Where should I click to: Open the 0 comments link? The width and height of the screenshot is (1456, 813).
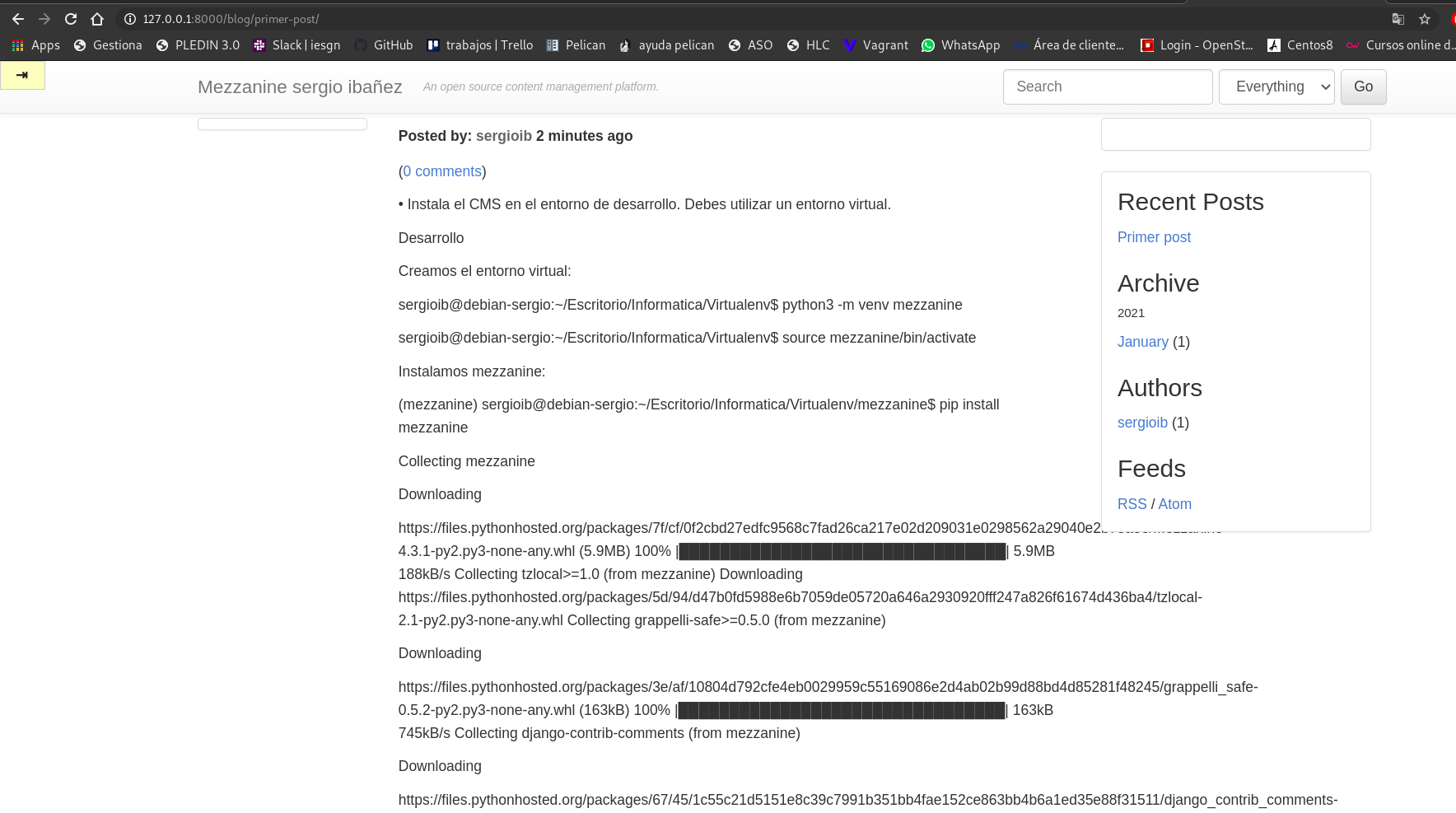coord(442,171)
